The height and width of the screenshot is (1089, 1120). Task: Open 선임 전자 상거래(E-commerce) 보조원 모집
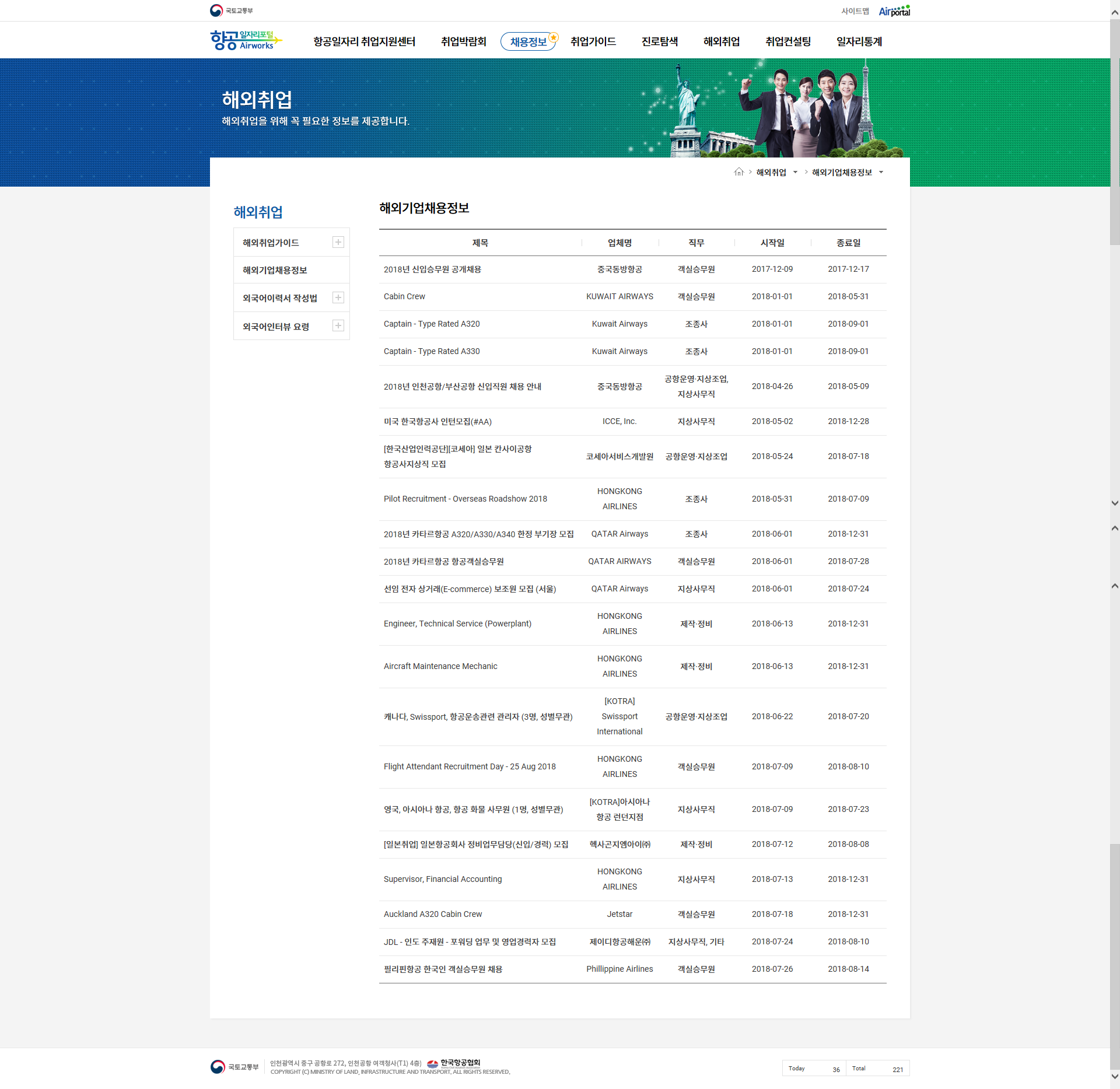tap(470, 589)
